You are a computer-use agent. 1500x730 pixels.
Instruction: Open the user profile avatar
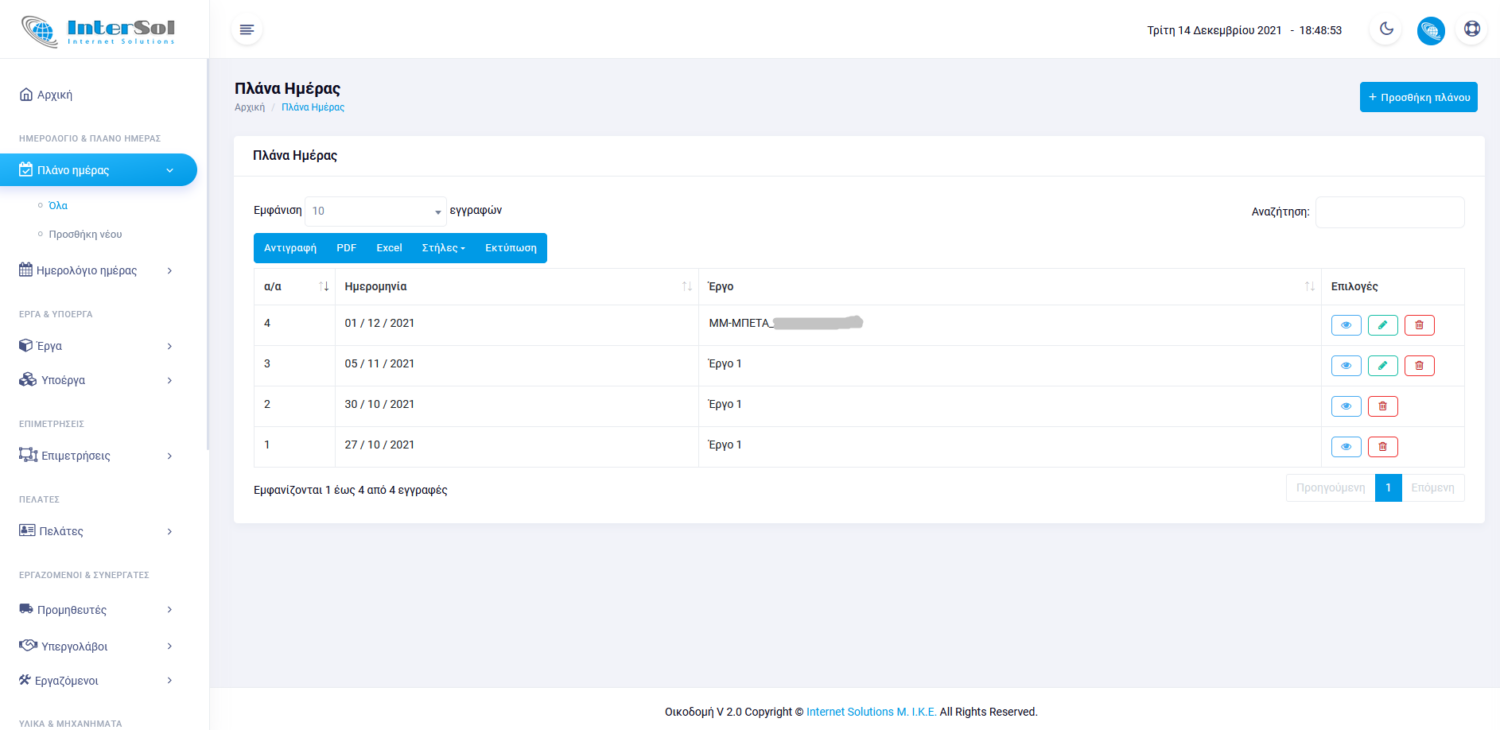coord(1430,30)
